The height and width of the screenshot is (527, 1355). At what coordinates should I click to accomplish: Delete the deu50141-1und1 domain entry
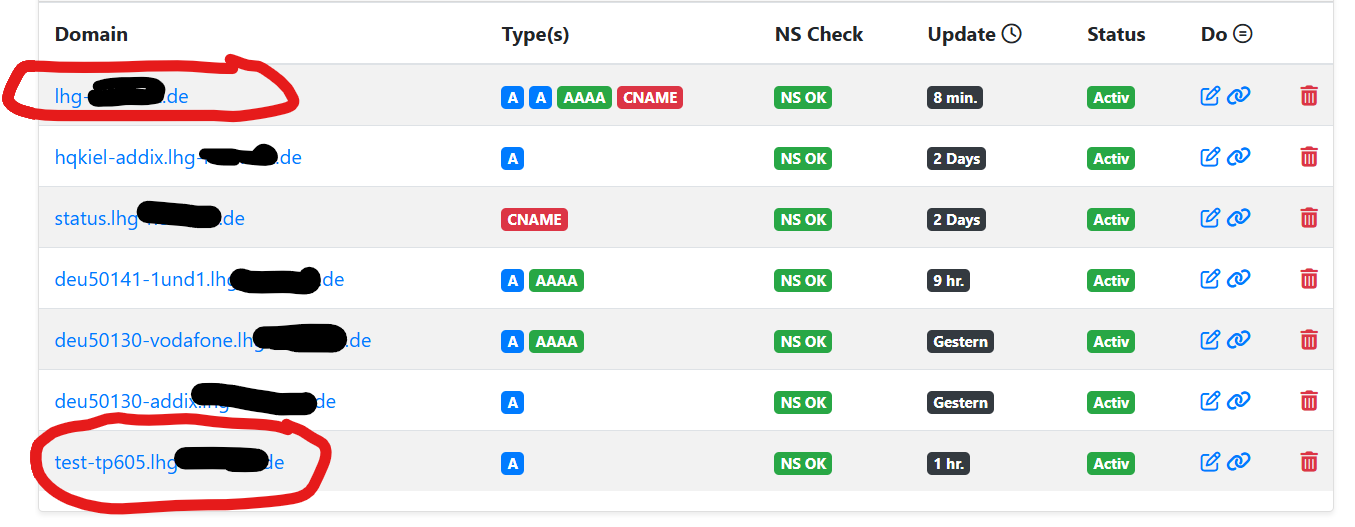1308,279
